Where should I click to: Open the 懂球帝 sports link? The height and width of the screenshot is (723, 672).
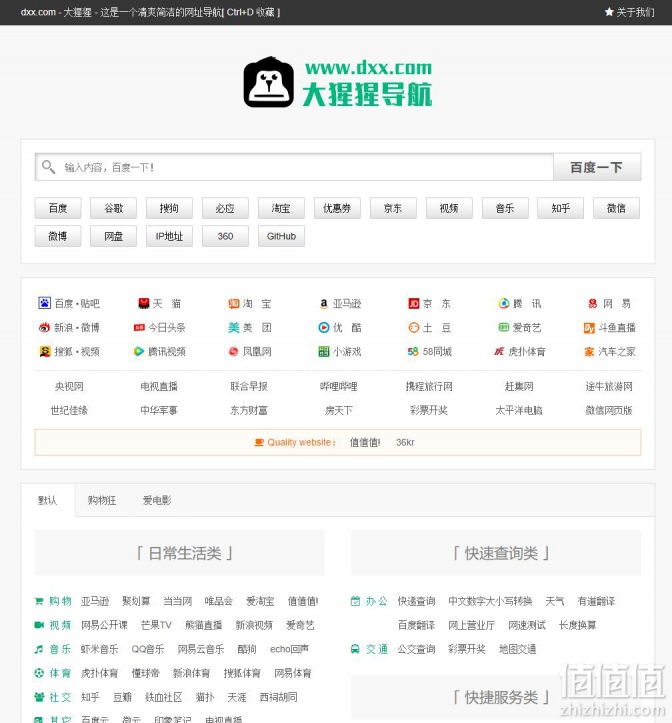145,673
